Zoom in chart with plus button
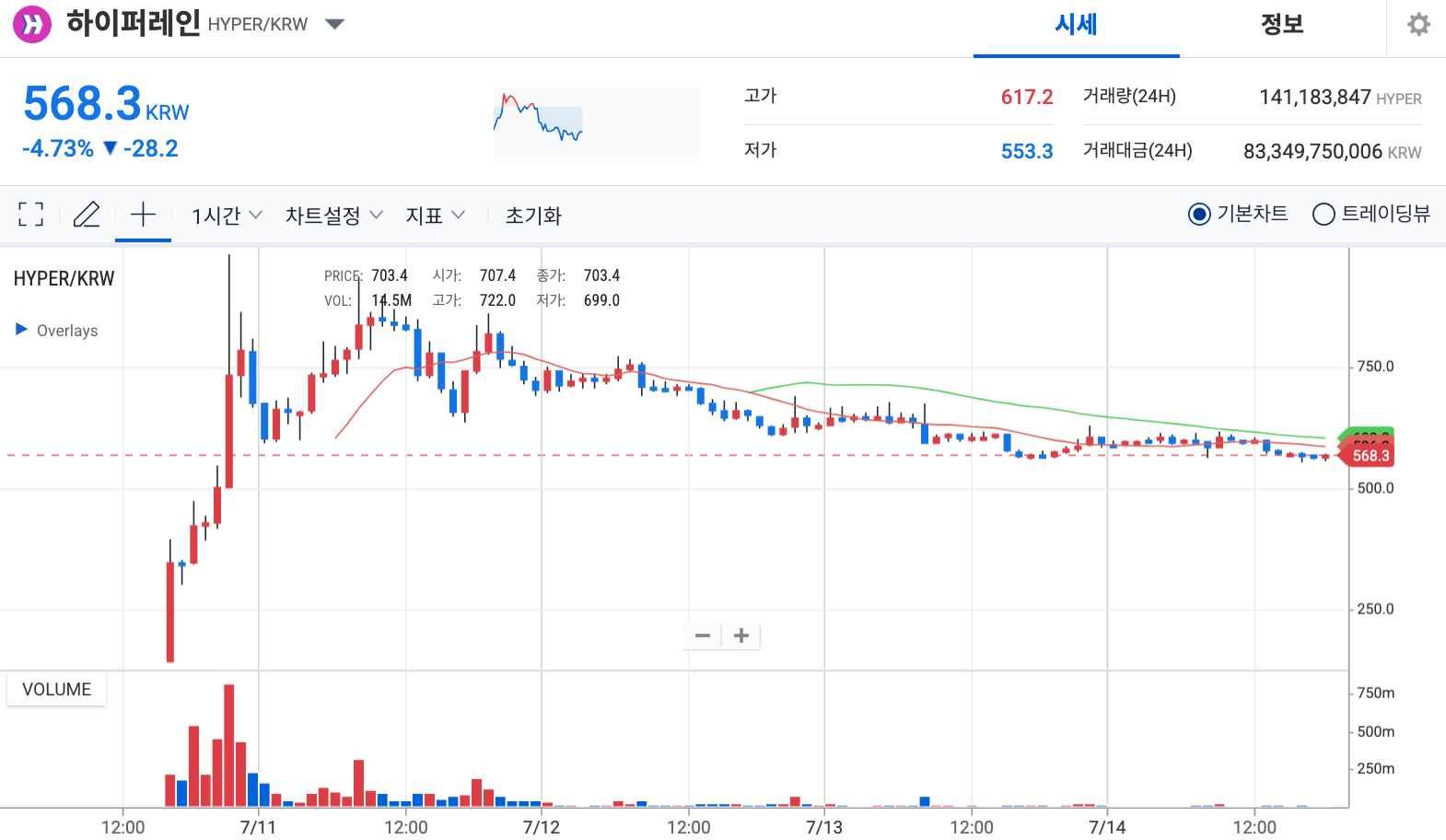 [x=741, y=636]
